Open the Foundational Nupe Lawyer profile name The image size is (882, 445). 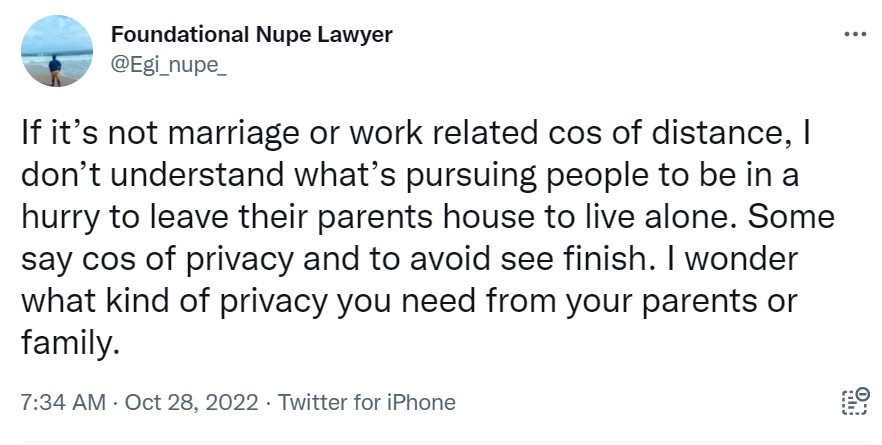click(251, 34)
